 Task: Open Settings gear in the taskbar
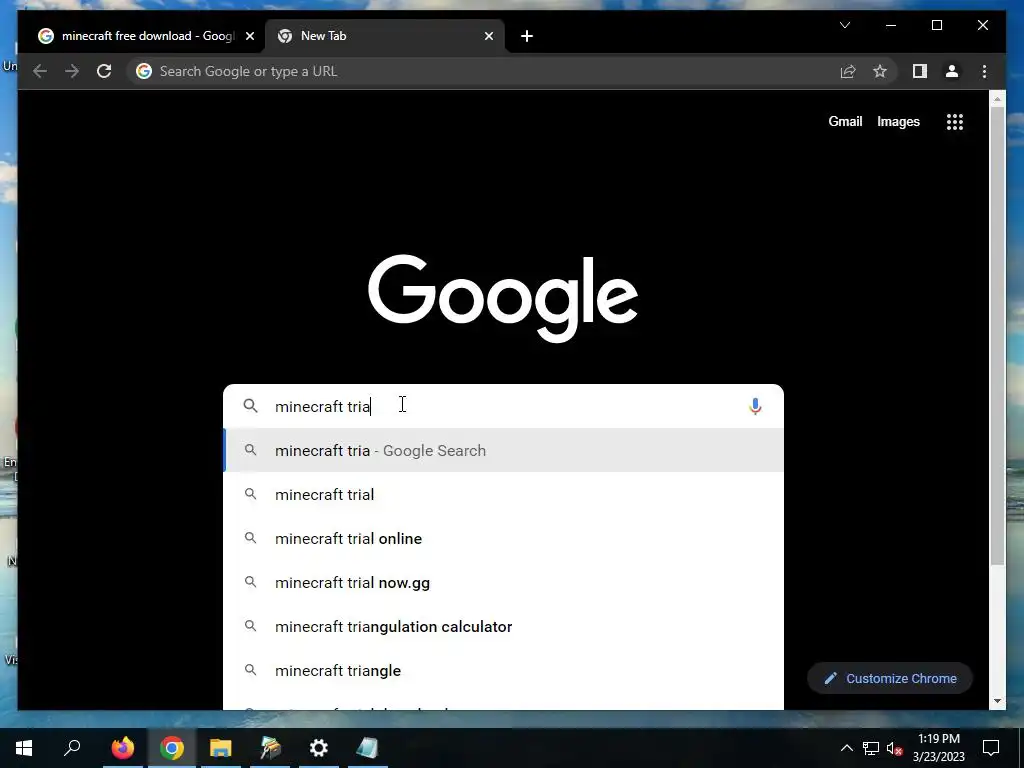[x=319, y=748]
